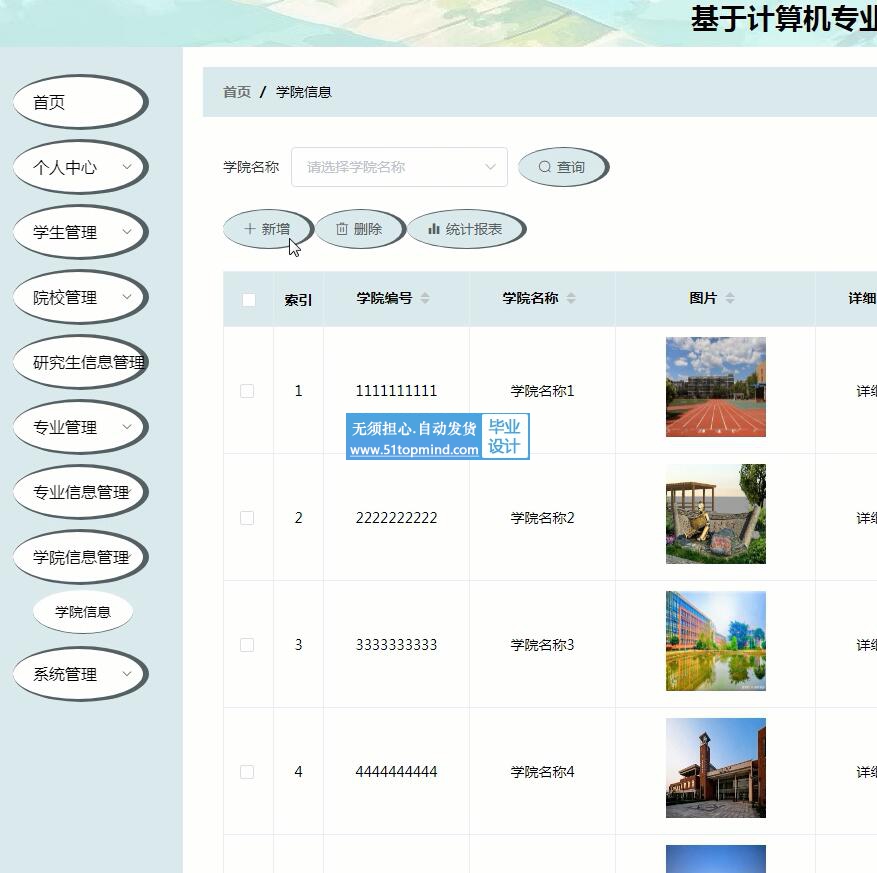Check the row 3 checkbox for 3333333333
877x873 pixels.
point(247,645)
